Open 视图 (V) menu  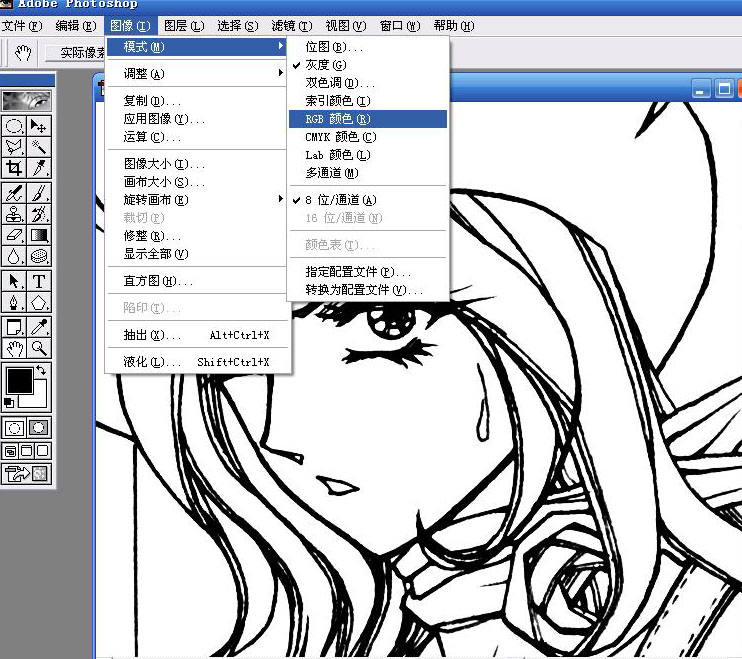point(346,26)
